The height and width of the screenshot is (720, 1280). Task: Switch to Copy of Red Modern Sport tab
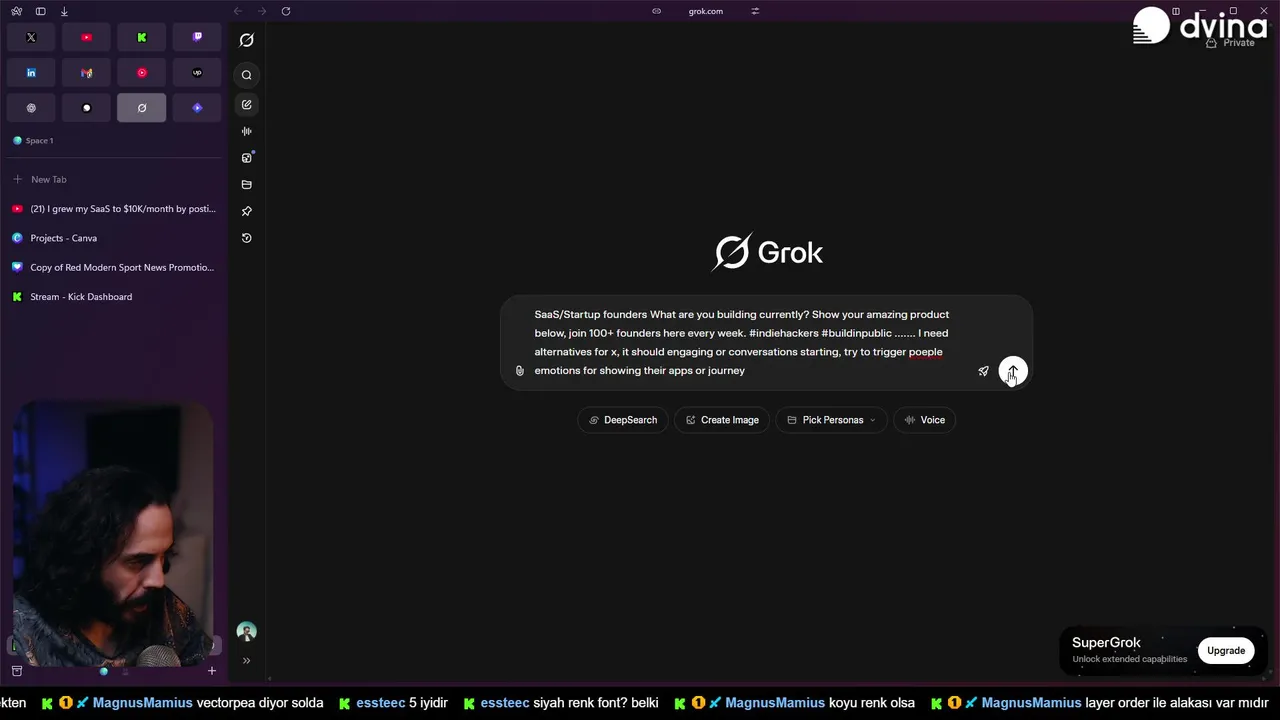114,267
